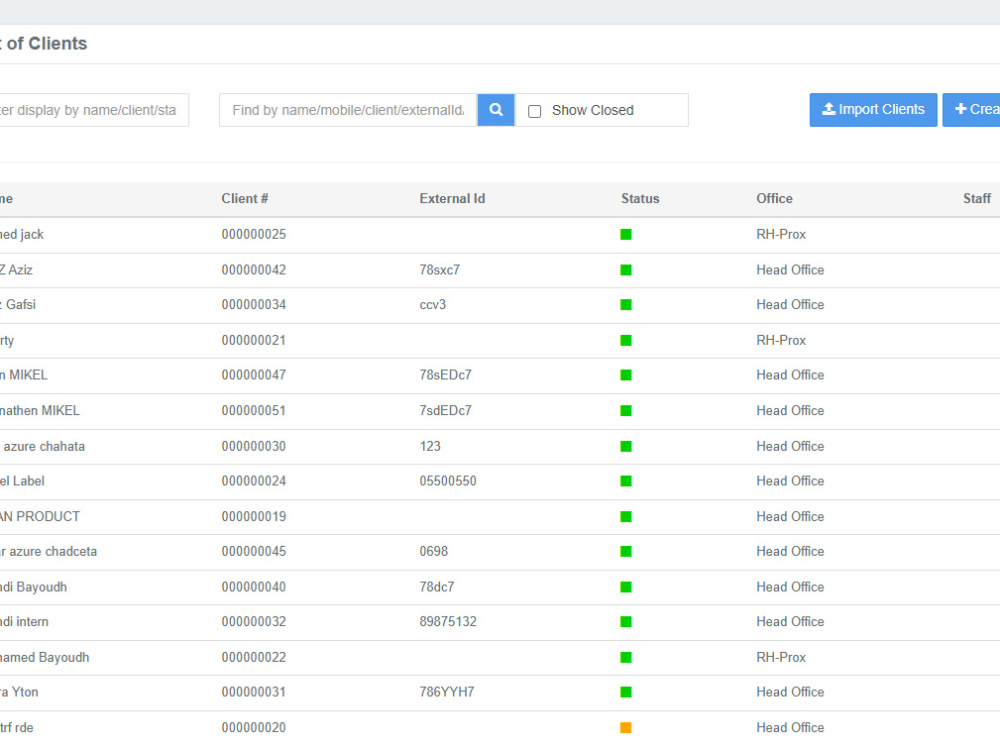Click the Status column header
The image size is (1000, 749).
[x=640, y=198]
